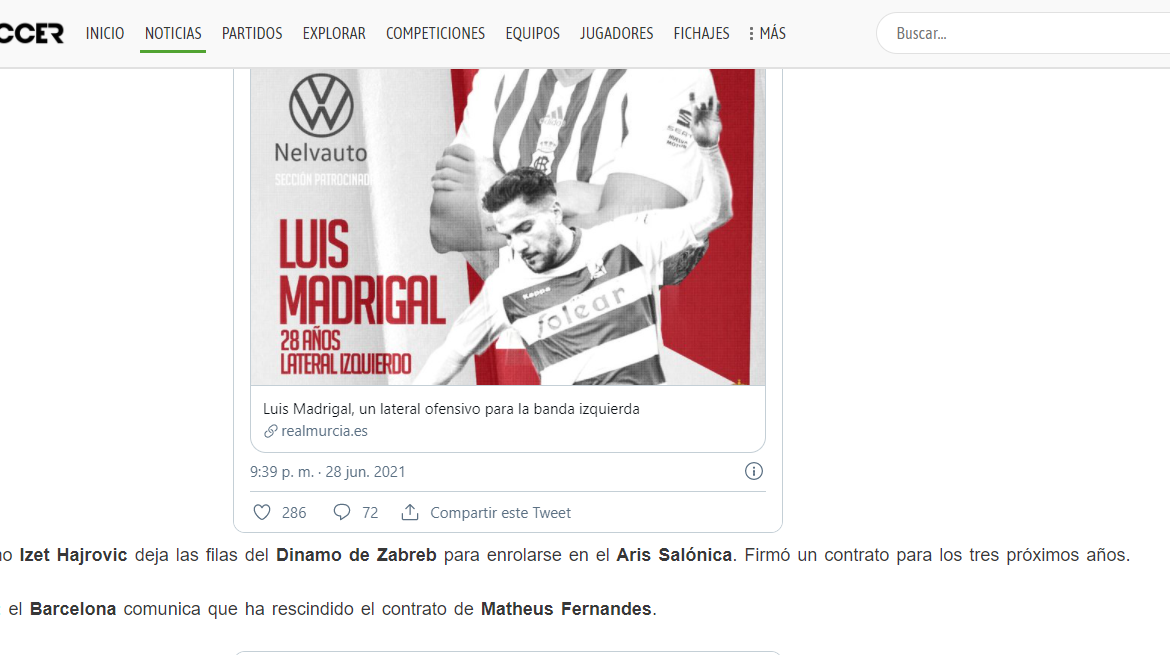This screenshot has width=1170, height=655.
Task: Click the reply bubble icon showing 72
Action: tap(342, 512)
